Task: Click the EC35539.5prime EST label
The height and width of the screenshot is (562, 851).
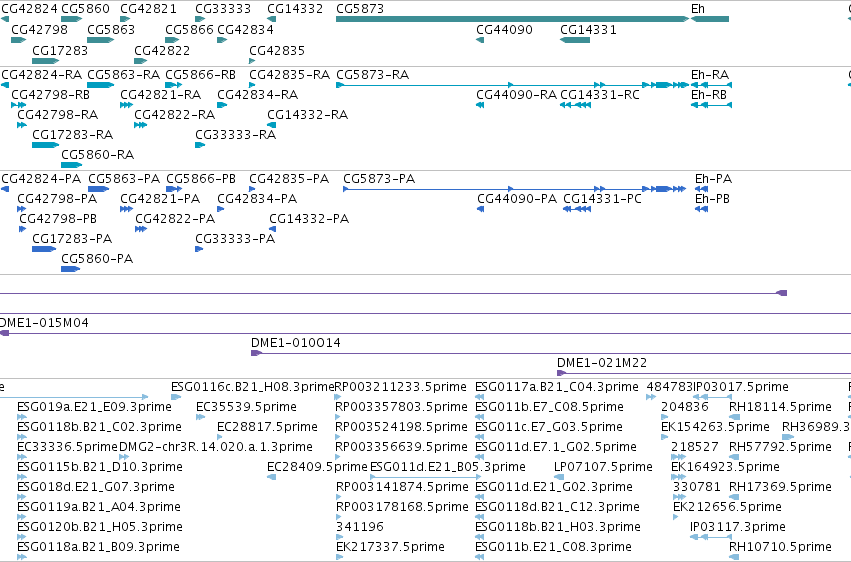Action: [x=246, y=407]
